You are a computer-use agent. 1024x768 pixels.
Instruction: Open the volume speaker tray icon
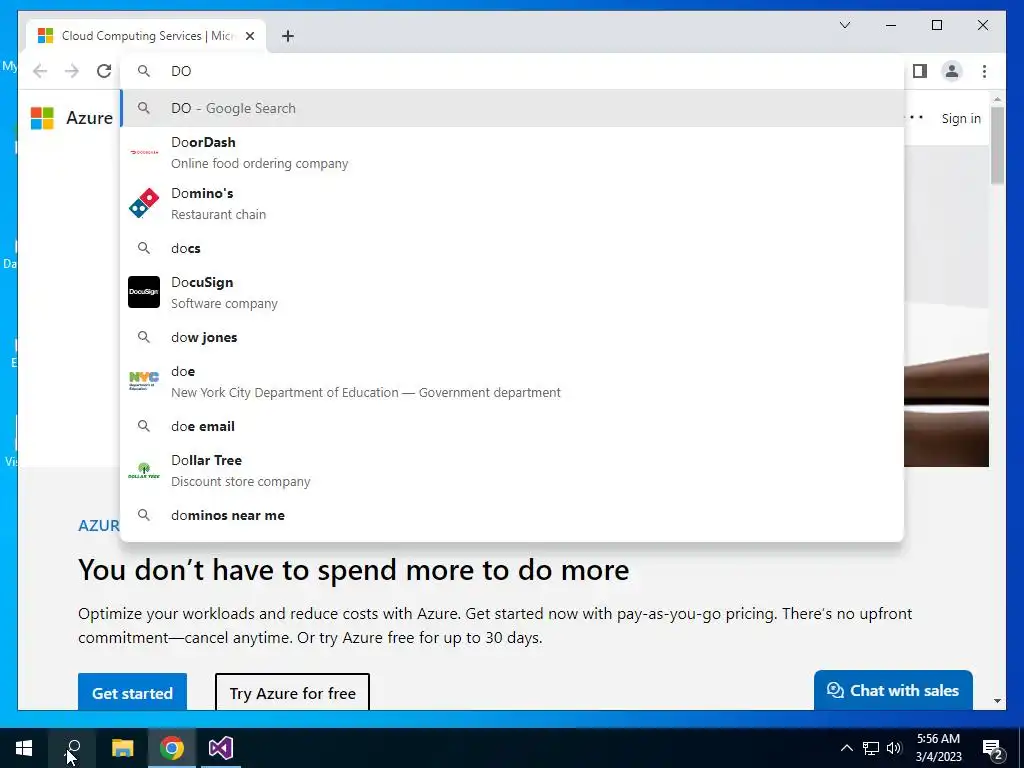tap(894, 748)
